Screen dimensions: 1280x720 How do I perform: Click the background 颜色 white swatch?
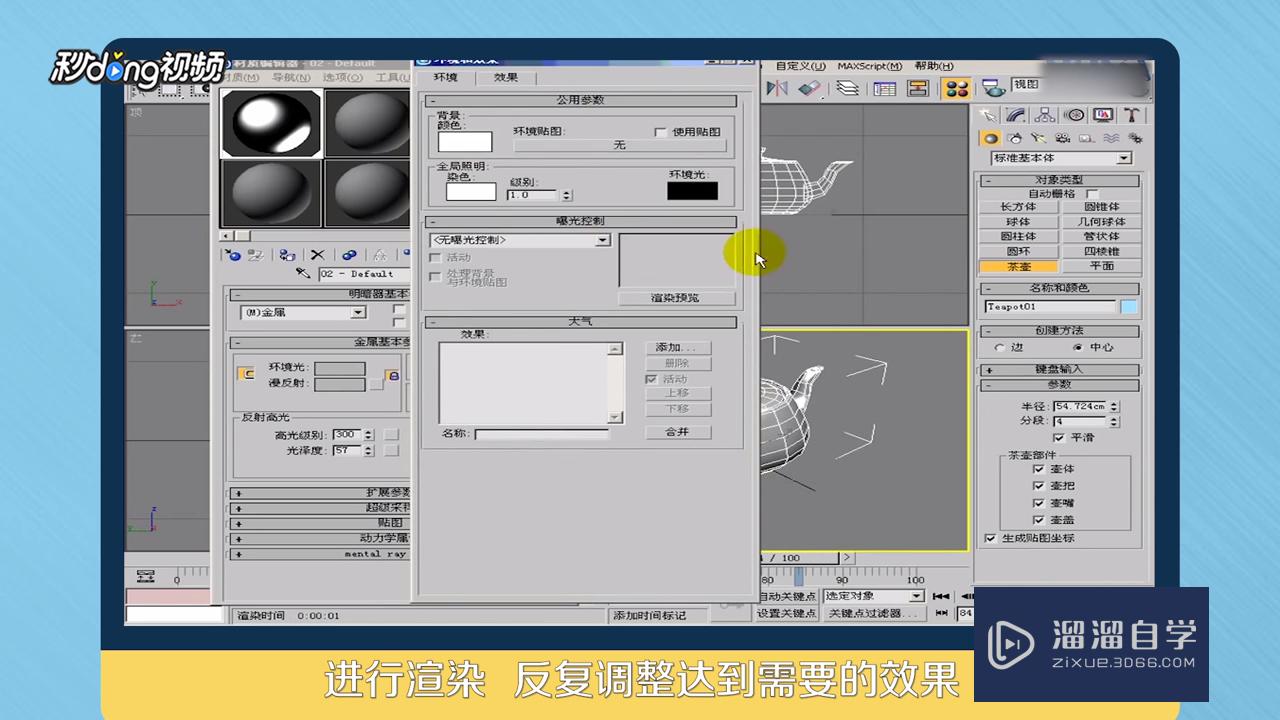point(466,142)
